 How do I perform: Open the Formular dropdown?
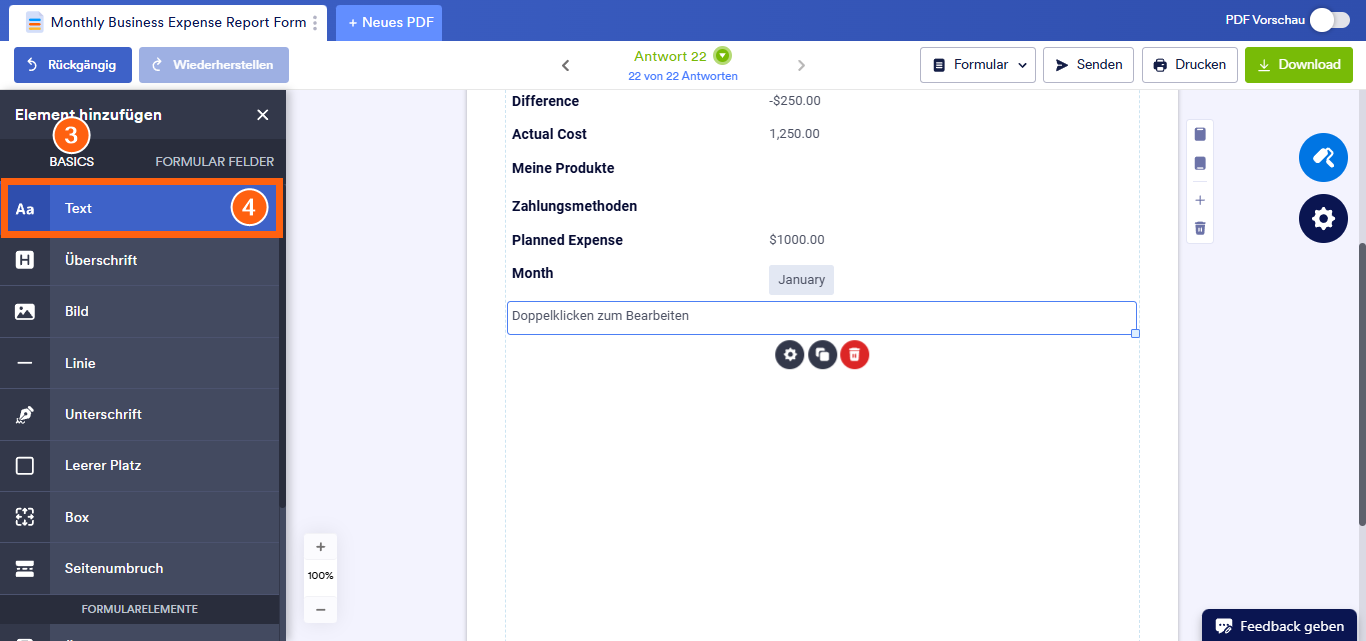[x=977, y=65]
